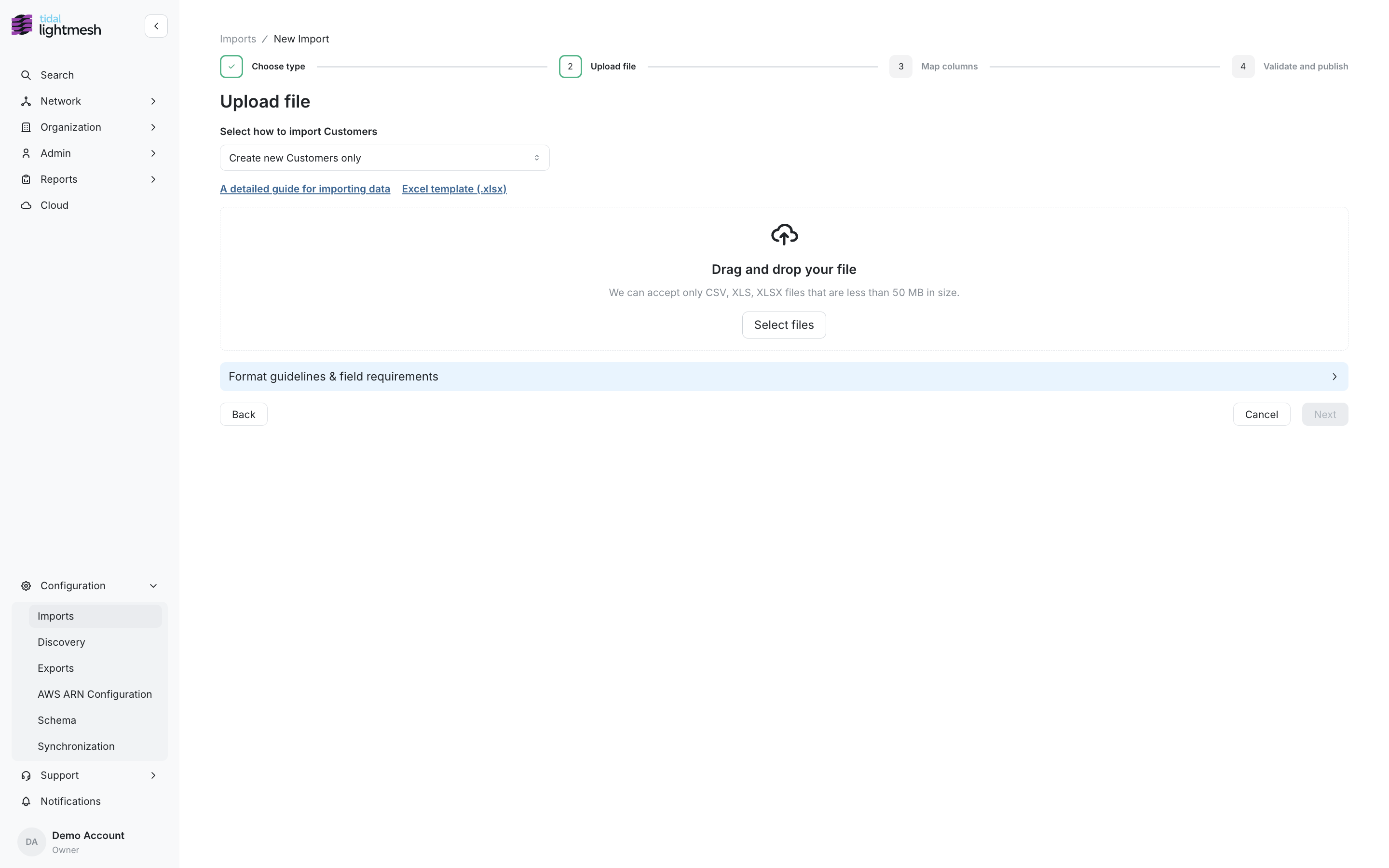Open the Schema page
Screen dimensions: 1389x868
click(x=95, y=720)
